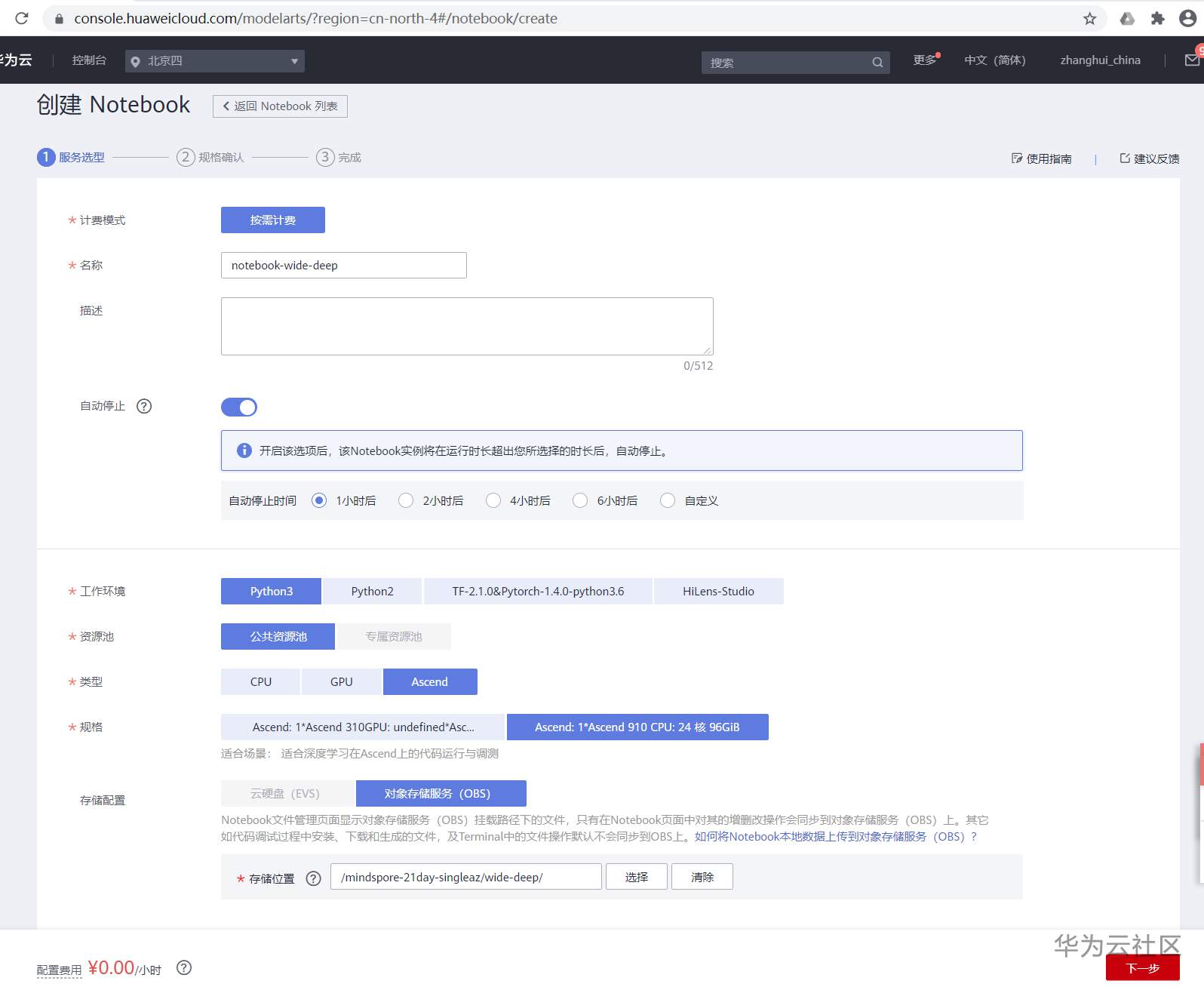Open the 北京四 region dropdown
This screenshot has height=987, width=1204.
(215, 61)
